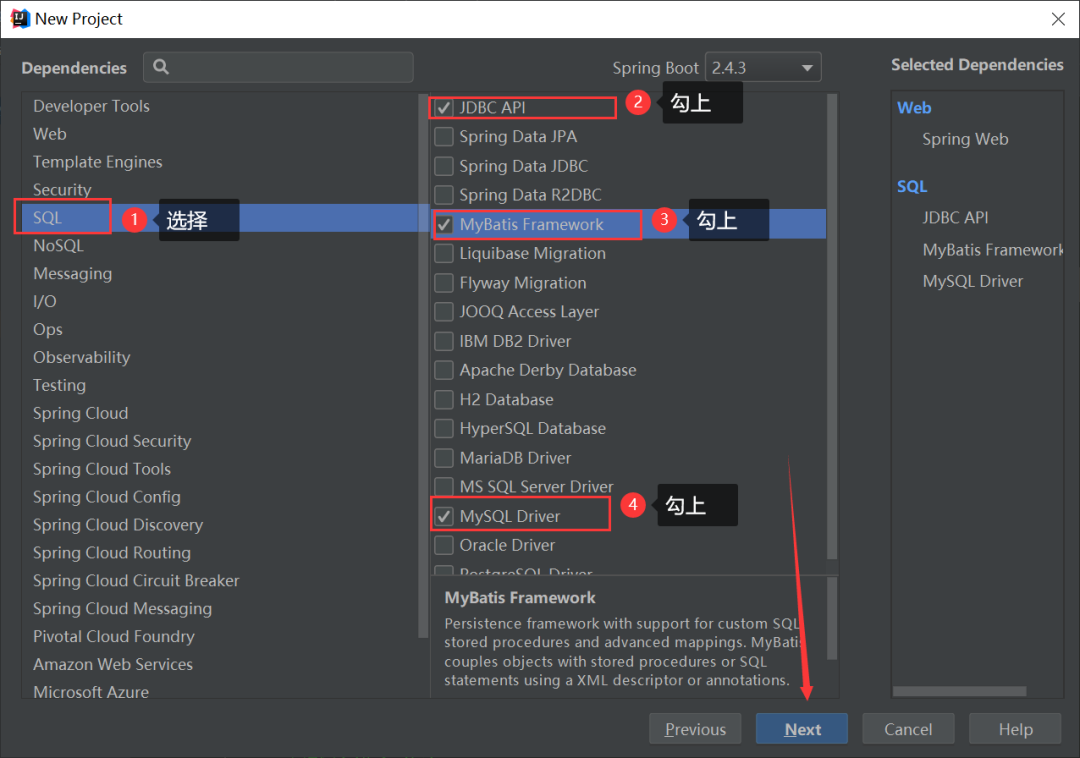
Task: Check the MariaDB Driver checkbox
Action: pos(444,458)
